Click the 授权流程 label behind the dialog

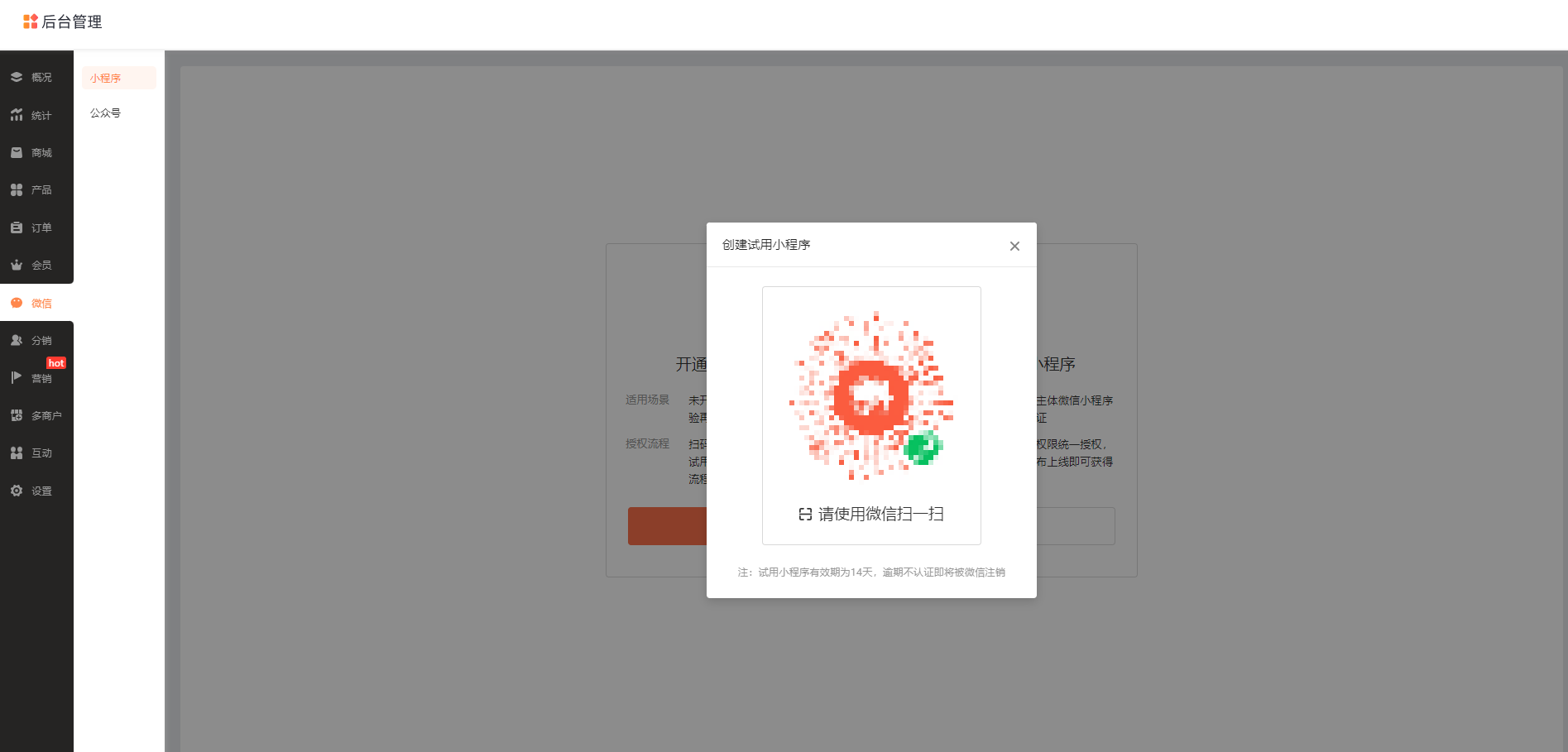tap(647, 443)
